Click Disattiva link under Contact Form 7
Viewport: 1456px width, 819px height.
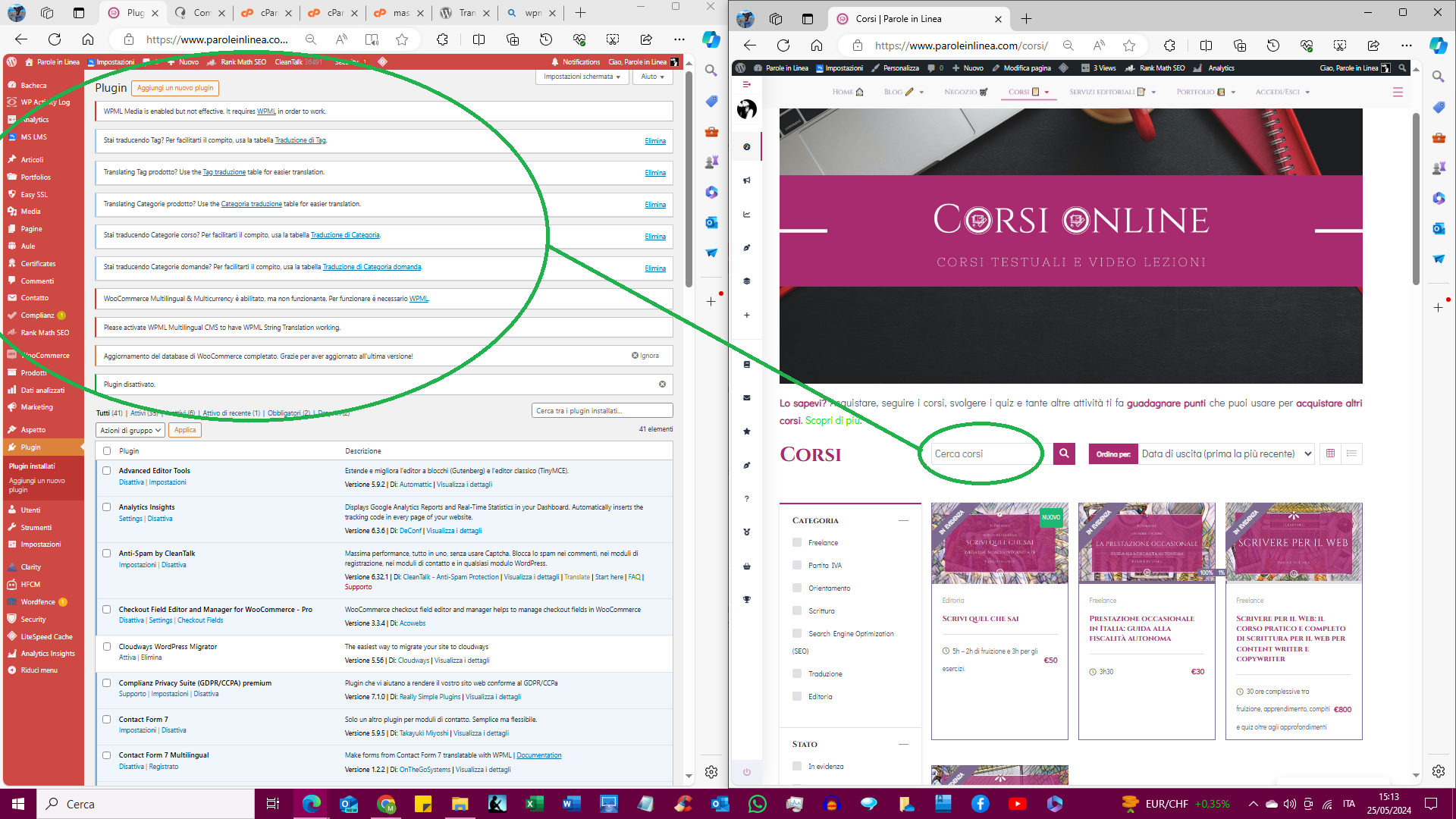pos(174,730)
